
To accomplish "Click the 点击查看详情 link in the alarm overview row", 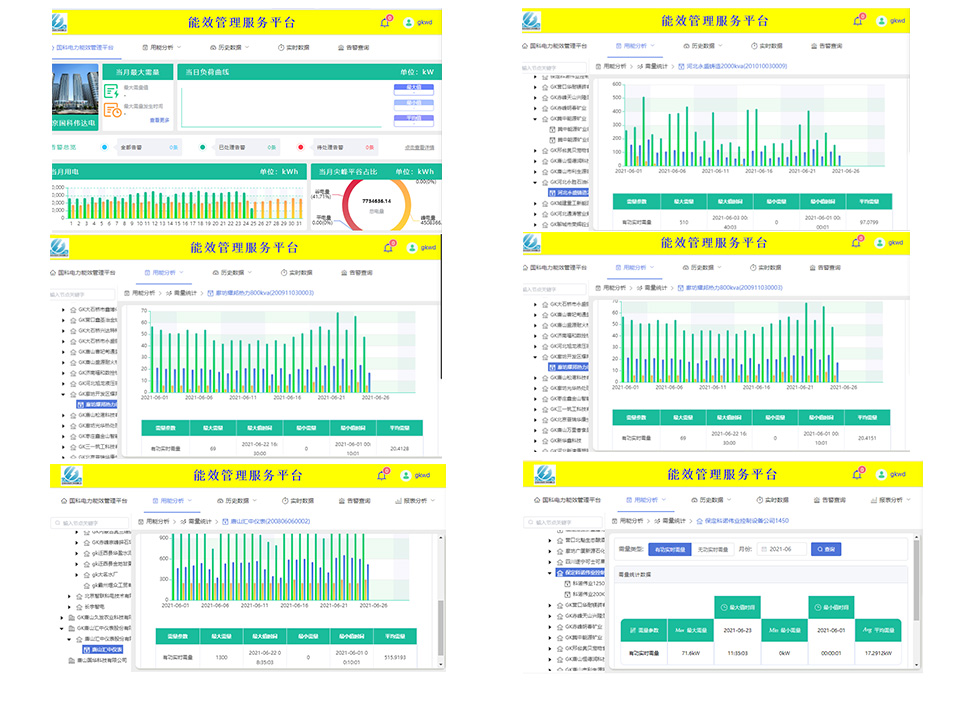I will click(419, 147).
